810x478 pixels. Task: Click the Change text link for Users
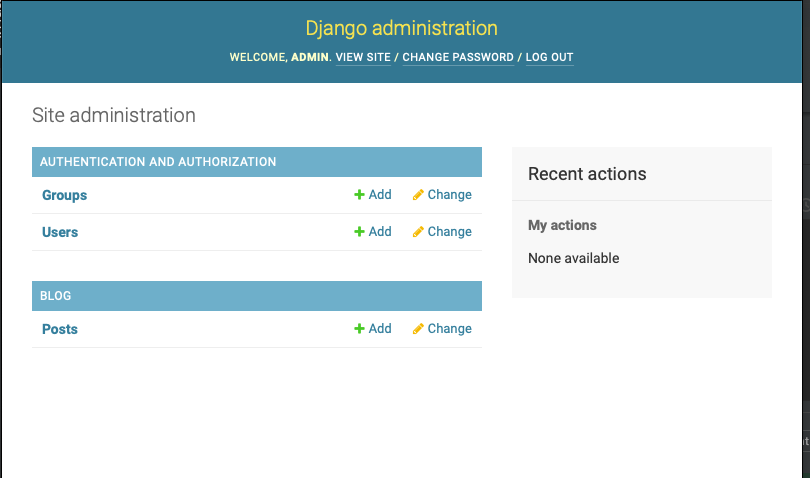449,232
